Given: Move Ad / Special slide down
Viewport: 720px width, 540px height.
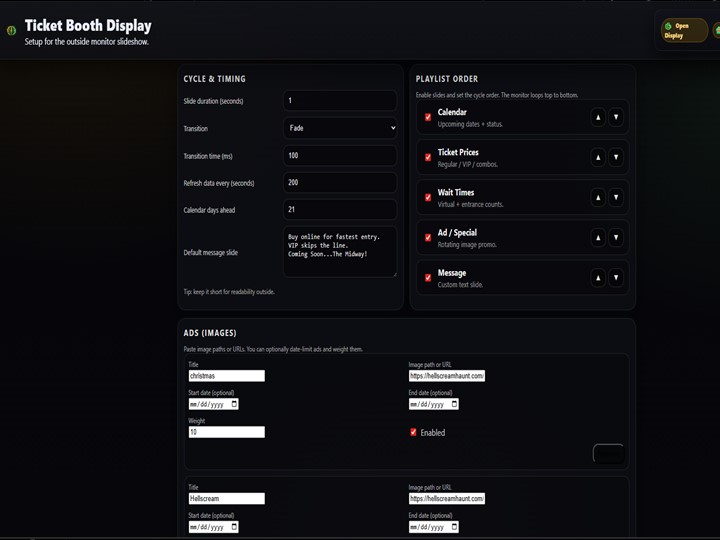Looking at the screenshot, I should 616,238.
